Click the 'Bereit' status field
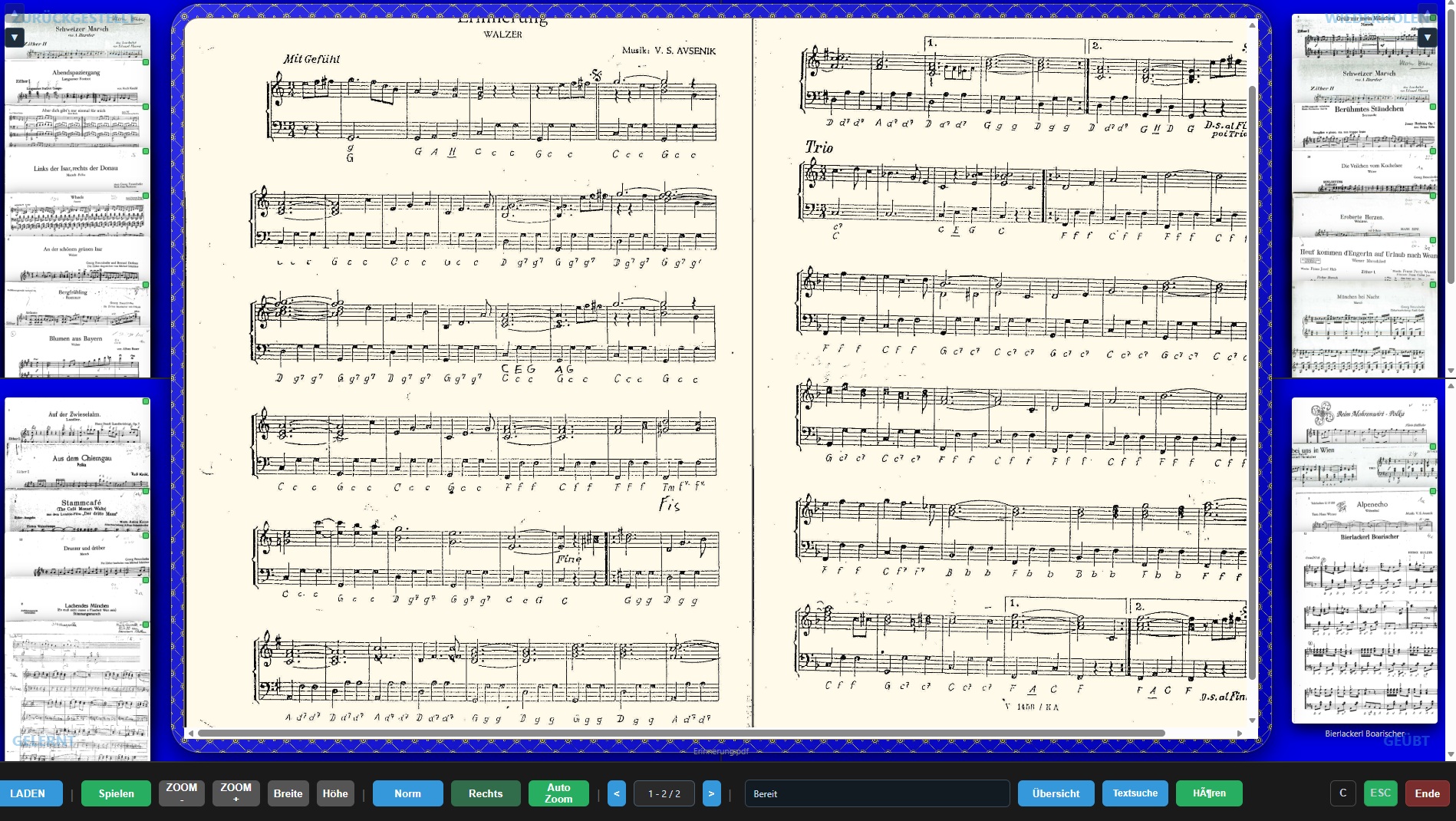 [x=878, y=793]
